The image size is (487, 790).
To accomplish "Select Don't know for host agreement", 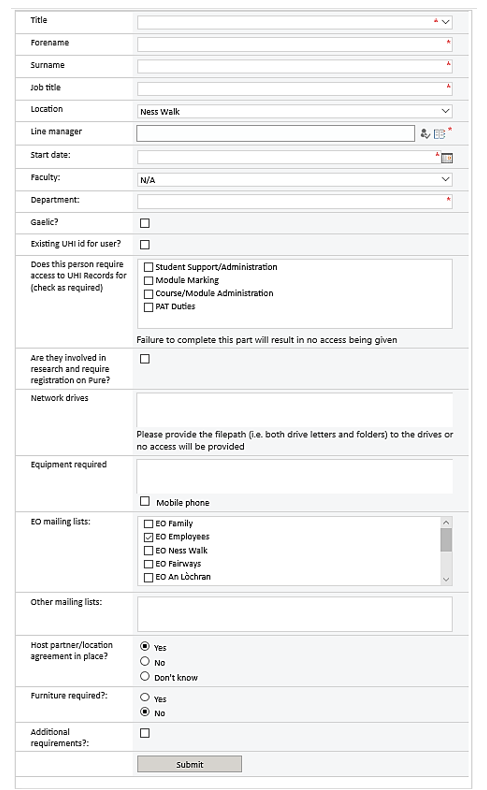I will pos(145,676).
